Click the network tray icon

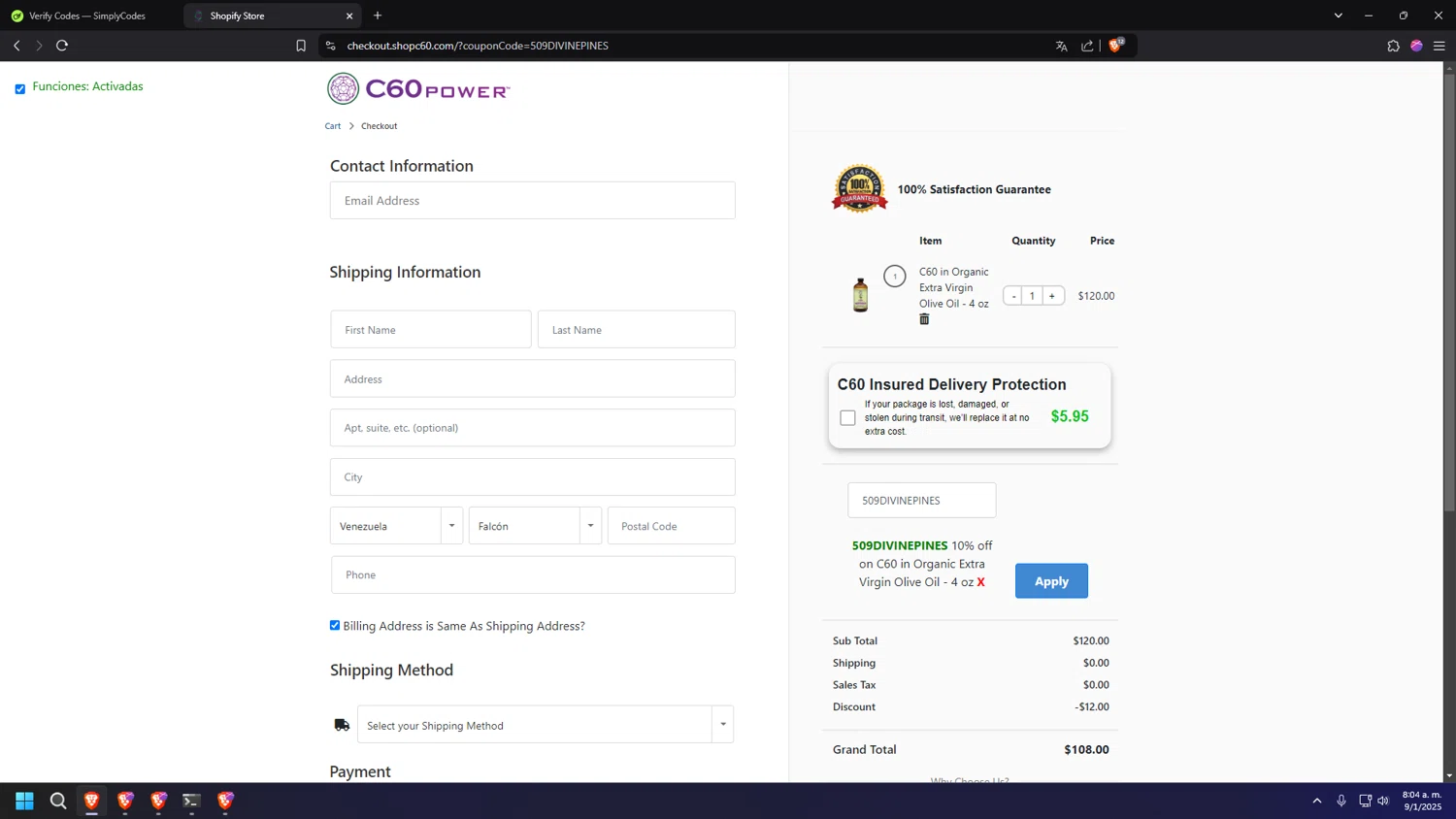[1365, 801]
